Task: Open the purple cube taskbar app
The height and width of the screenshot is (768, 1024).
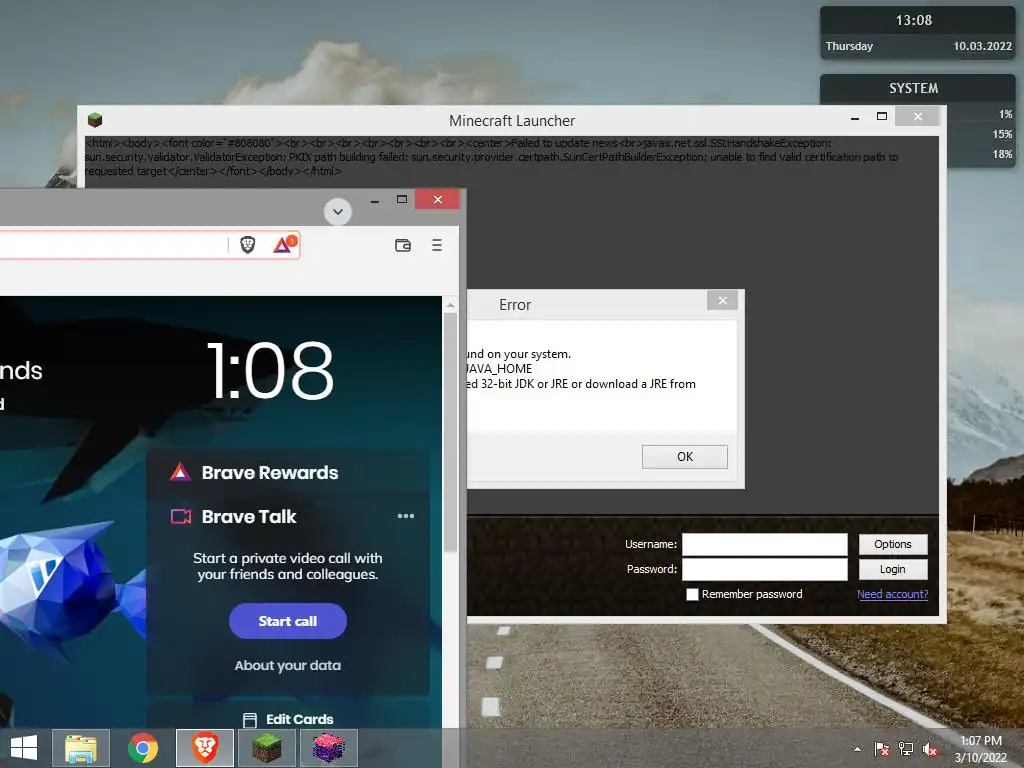Action: pyautogui.click(x=328, y=748)
